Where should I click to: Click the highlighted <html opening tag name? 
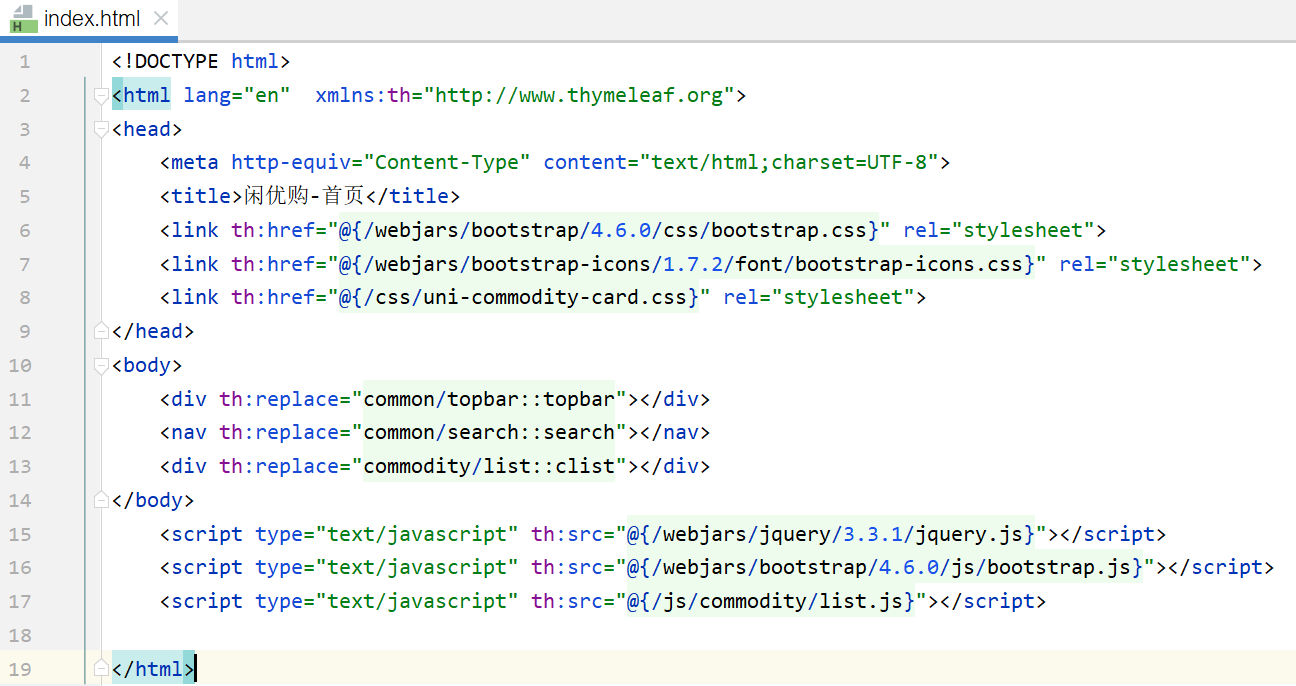click(141, 96)
